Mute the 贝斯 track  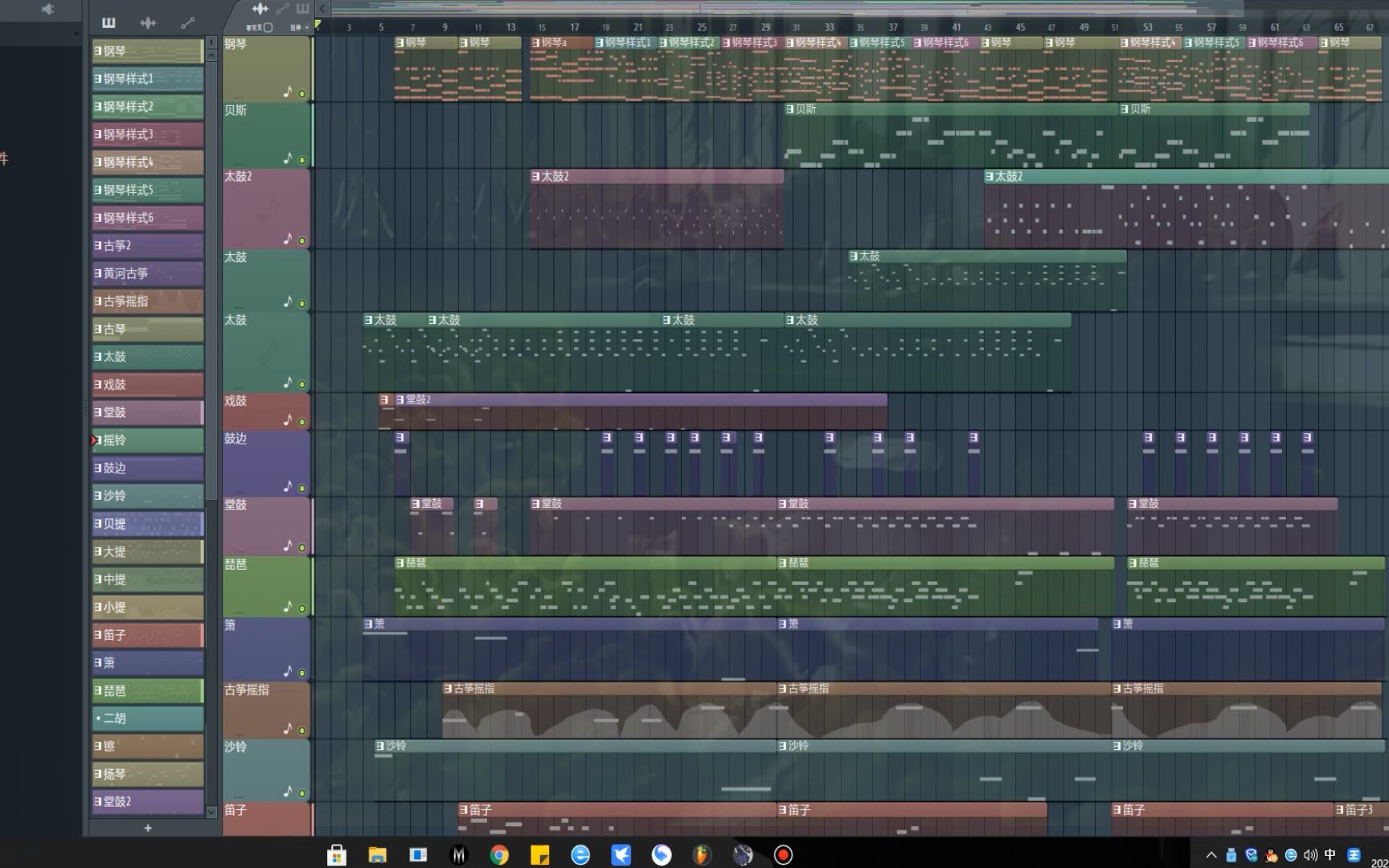(302, 160)
